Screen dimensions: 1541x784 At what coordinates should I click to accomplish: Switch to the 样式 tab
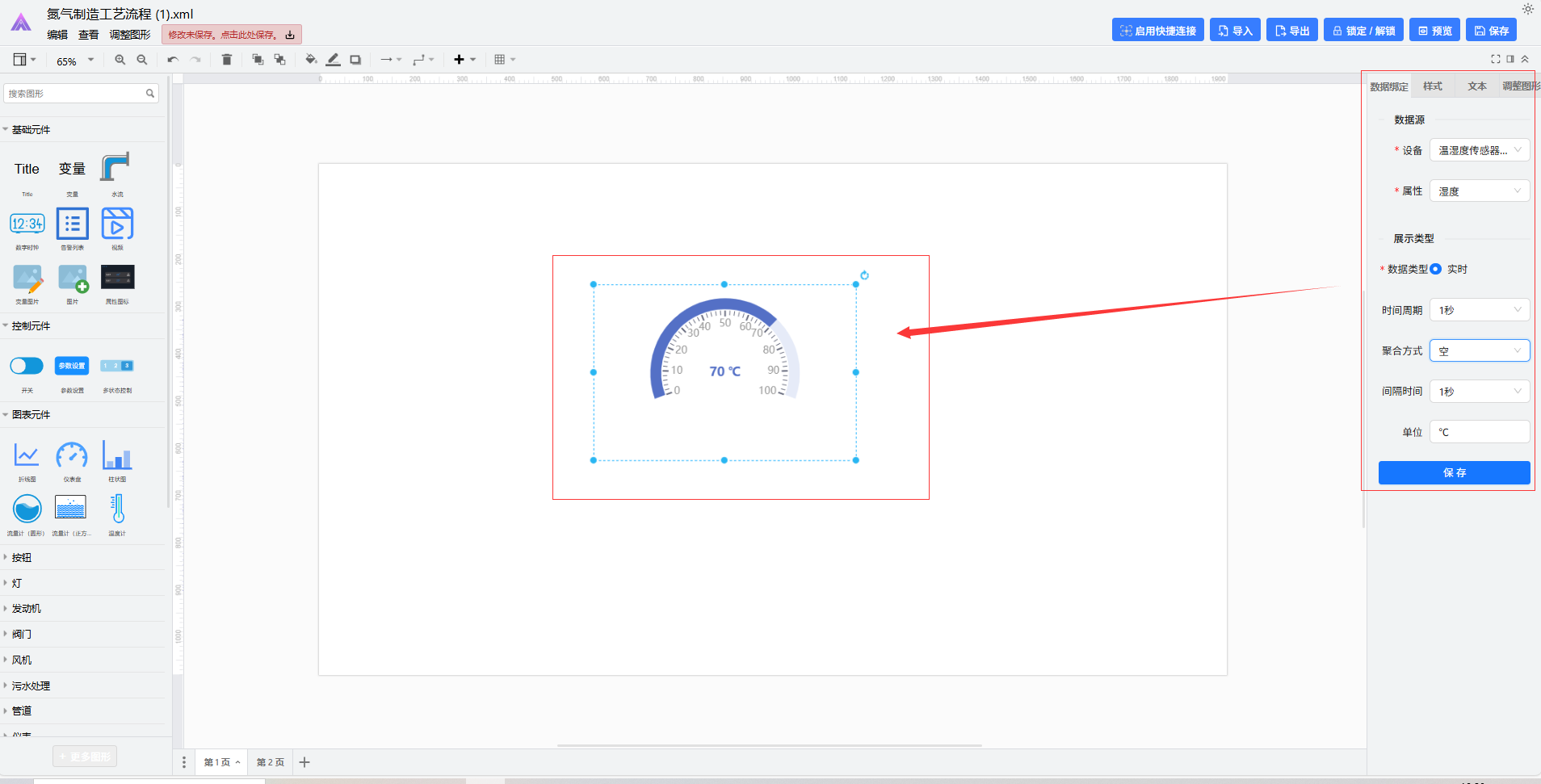click(x=1432, y=86)
